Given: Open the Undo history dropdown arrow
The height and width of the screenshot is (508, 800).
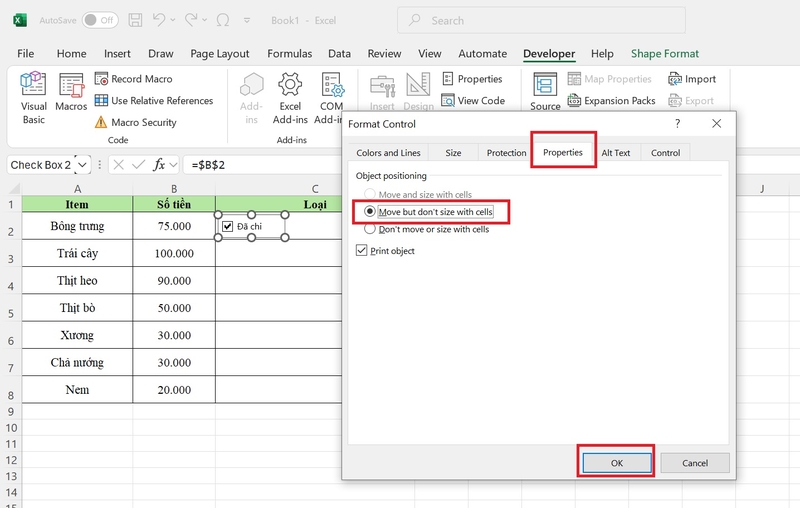Looking at the screenshot, I should [173, 20].
